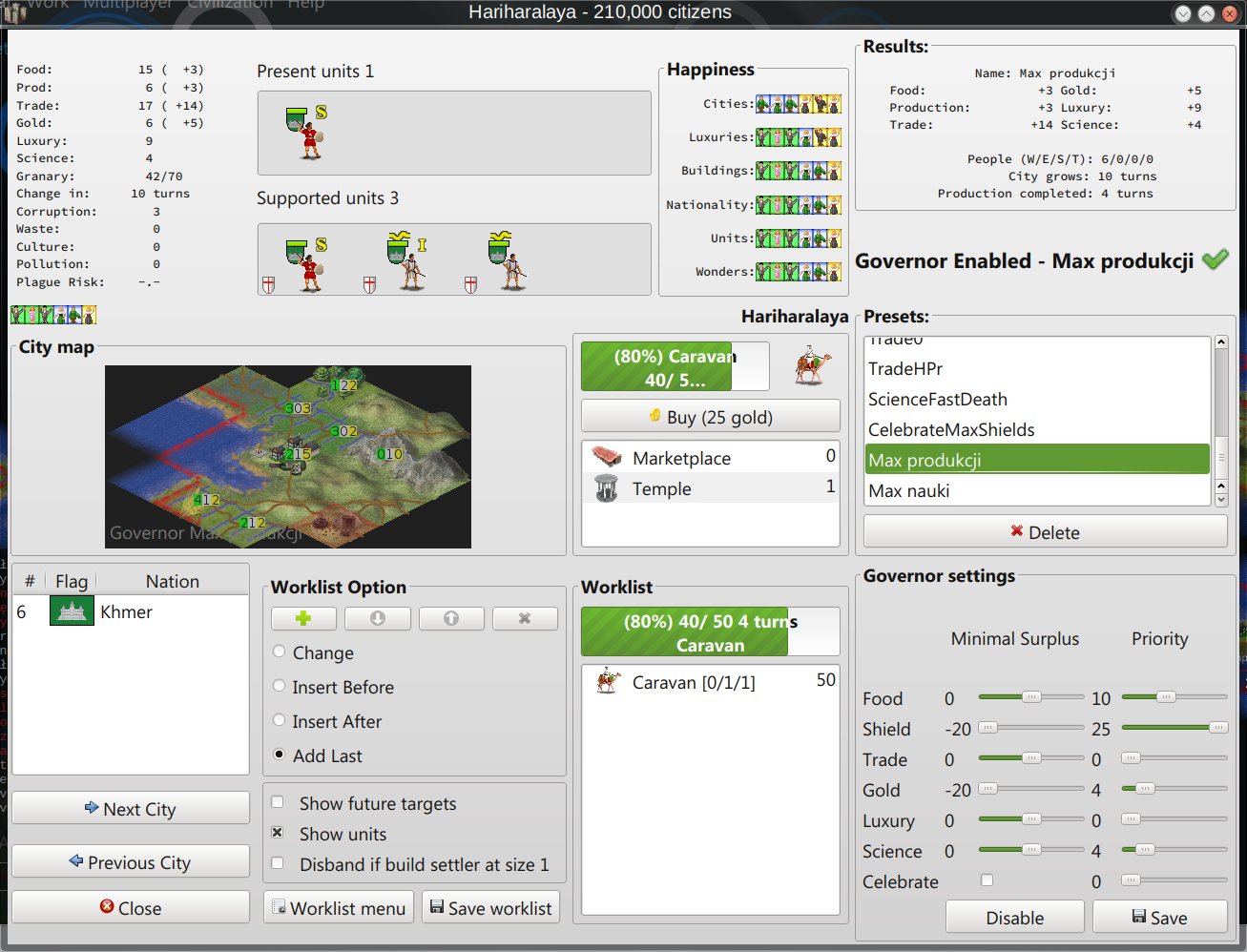
Task: Click the Presets list scroll-down arrow
Action: click(1220, 499)
